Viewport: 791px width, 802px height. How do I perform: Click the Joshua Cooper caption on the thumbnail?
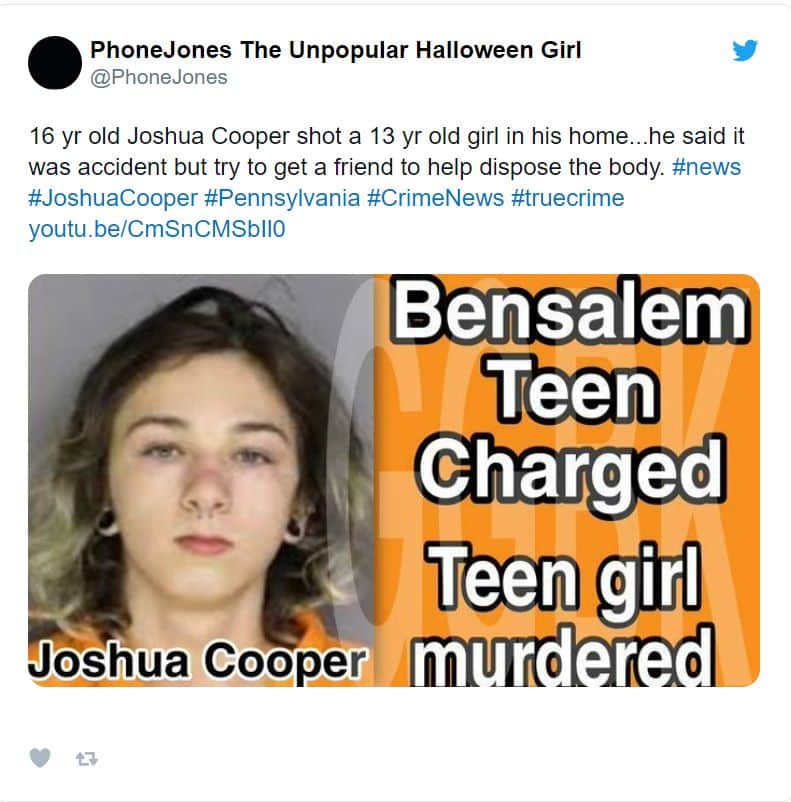199,661
